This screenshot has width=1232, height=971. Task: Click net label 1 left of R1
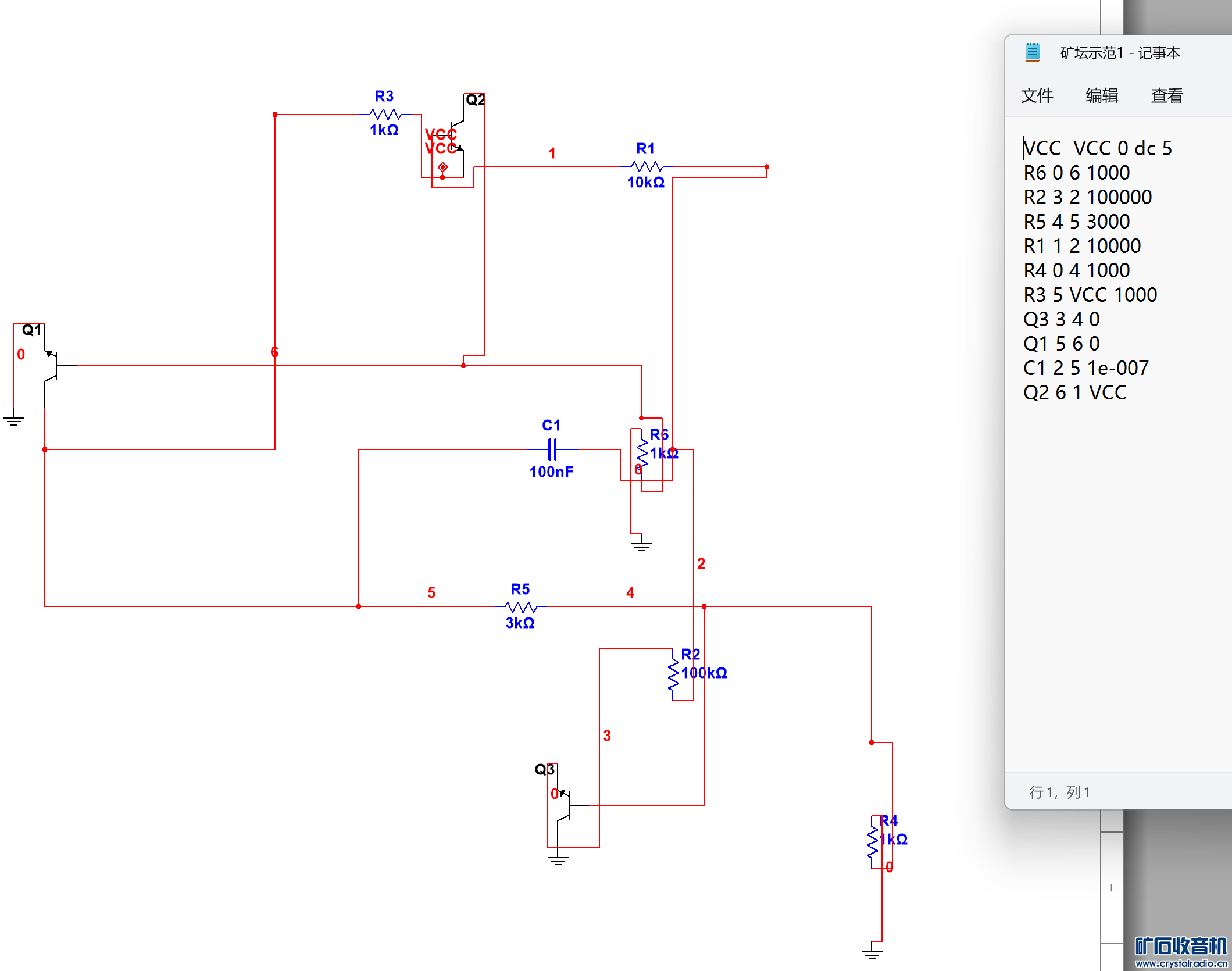(x=552, y=153)
